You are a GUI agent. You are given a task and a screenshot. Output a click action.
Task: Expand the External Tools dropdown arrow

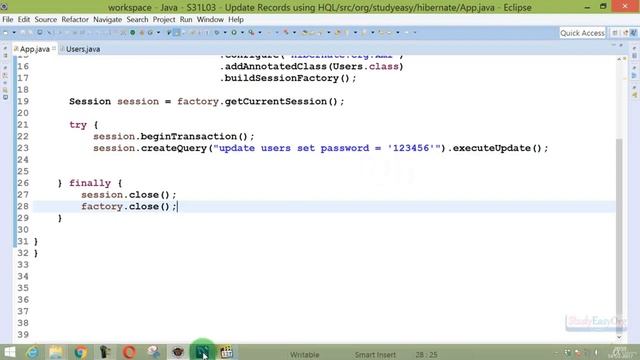[x=260, y=33]
